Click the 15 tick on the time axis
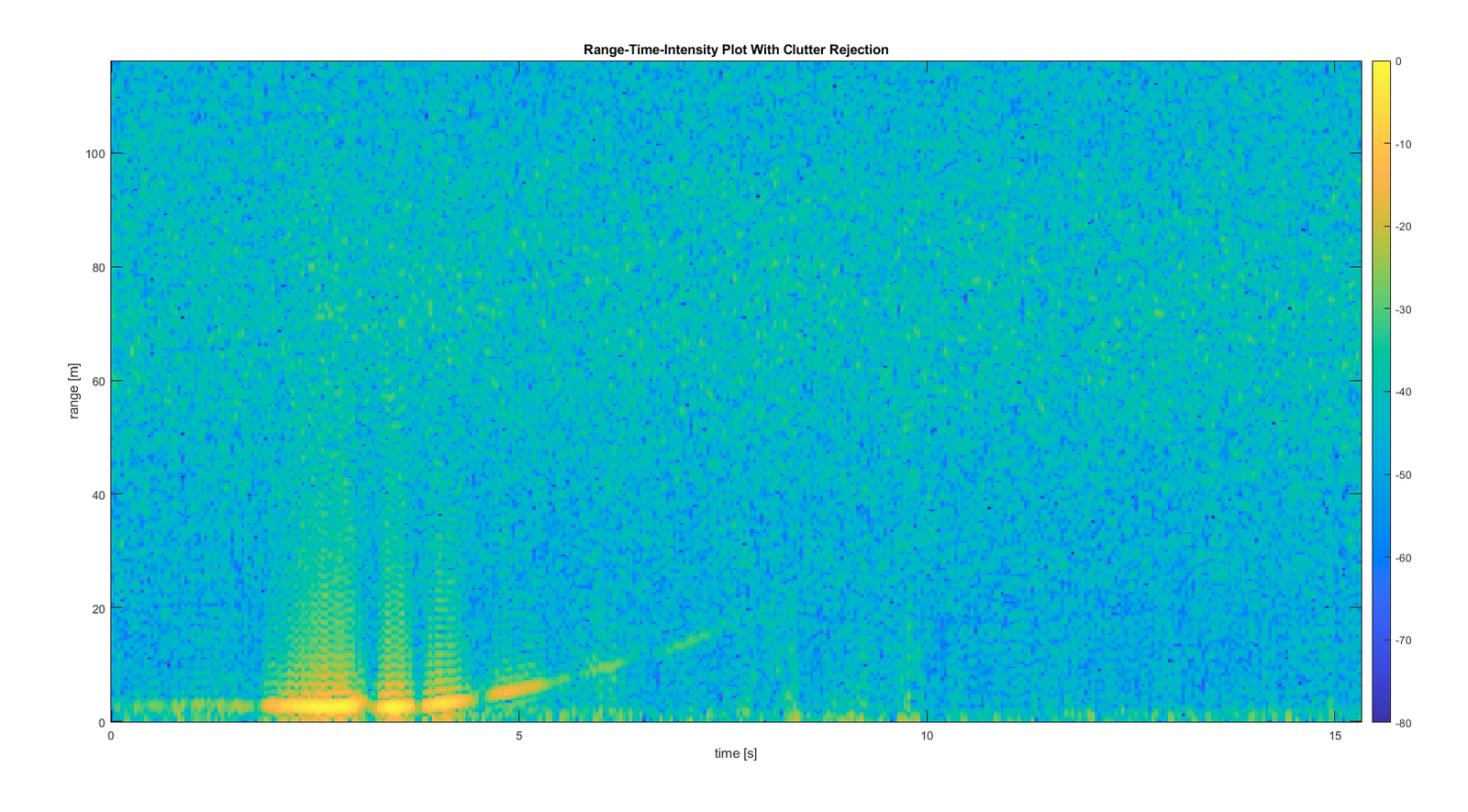 click(1335, 736)
